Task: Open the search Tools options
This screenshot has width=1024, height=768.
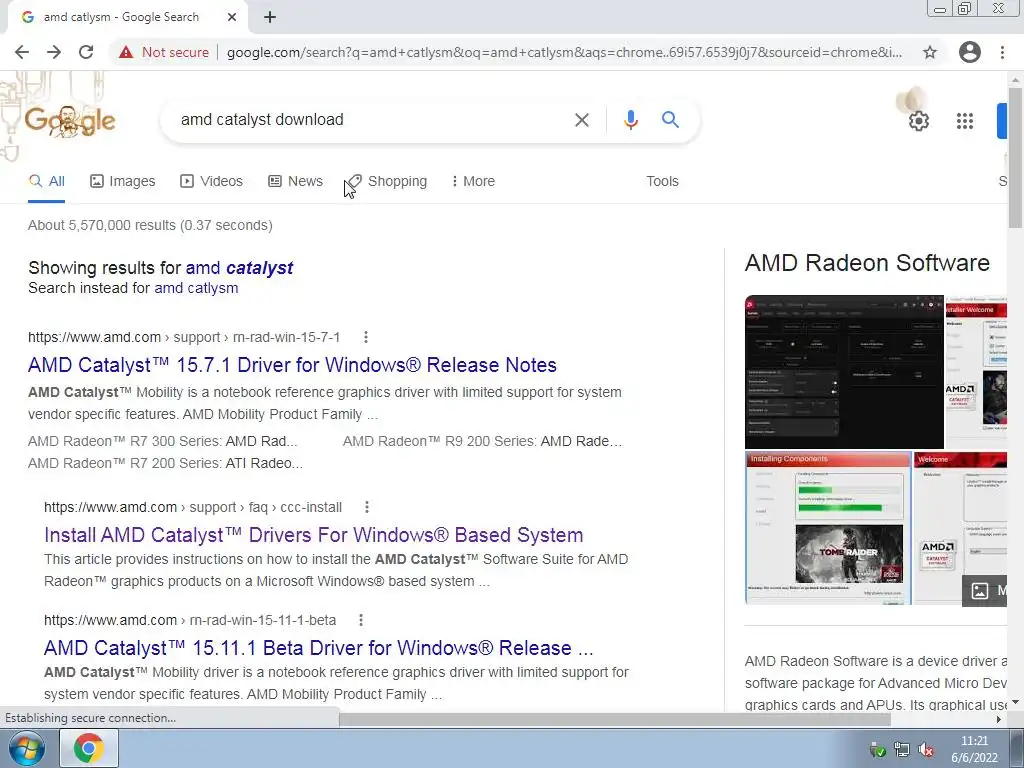Action: [x=662, y=182]
